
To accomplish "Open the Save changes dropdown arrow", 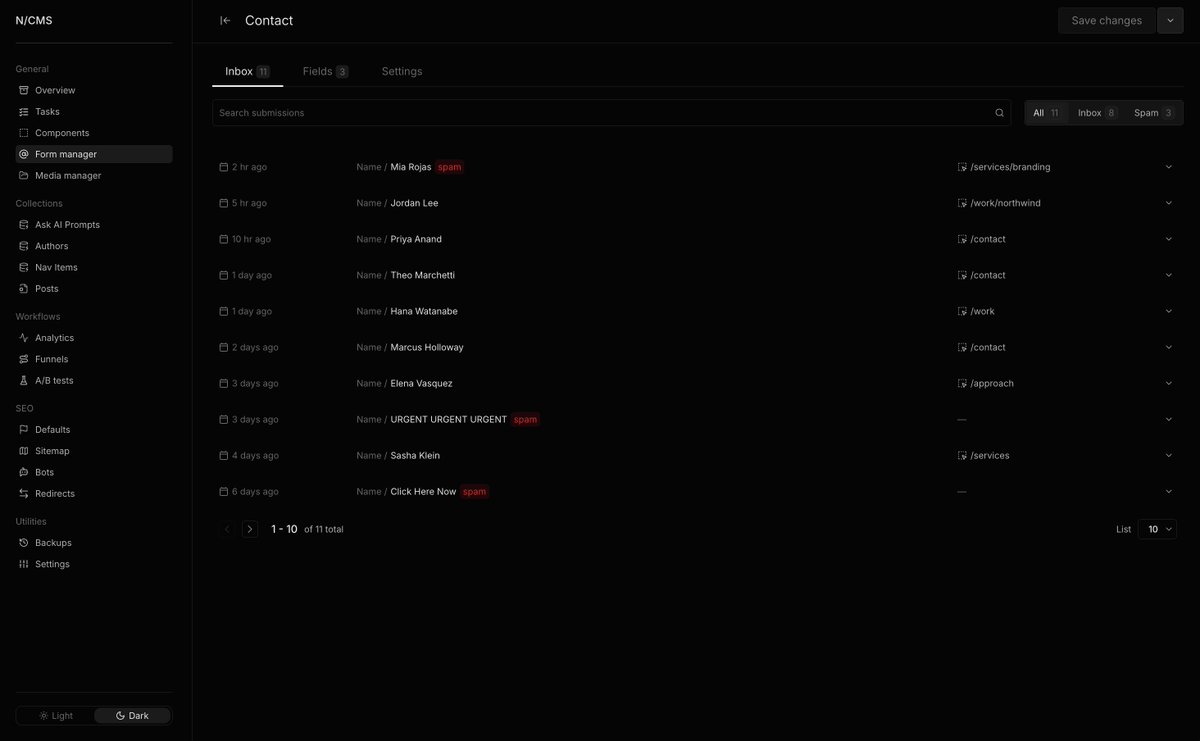I will [x=1170, y=20].
